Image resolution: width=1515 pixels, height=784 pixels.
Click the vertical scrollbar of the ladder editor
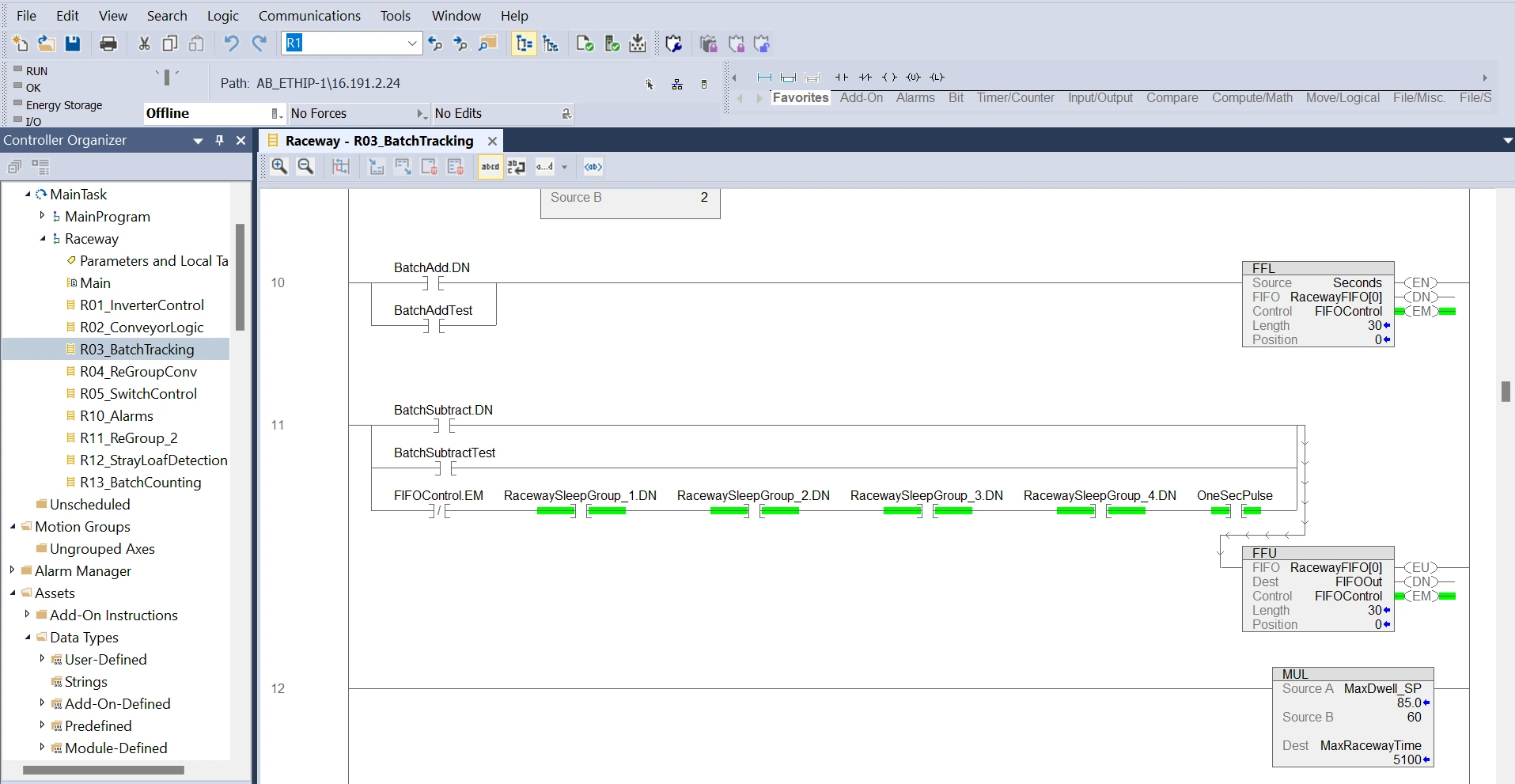click(1506, 392)
